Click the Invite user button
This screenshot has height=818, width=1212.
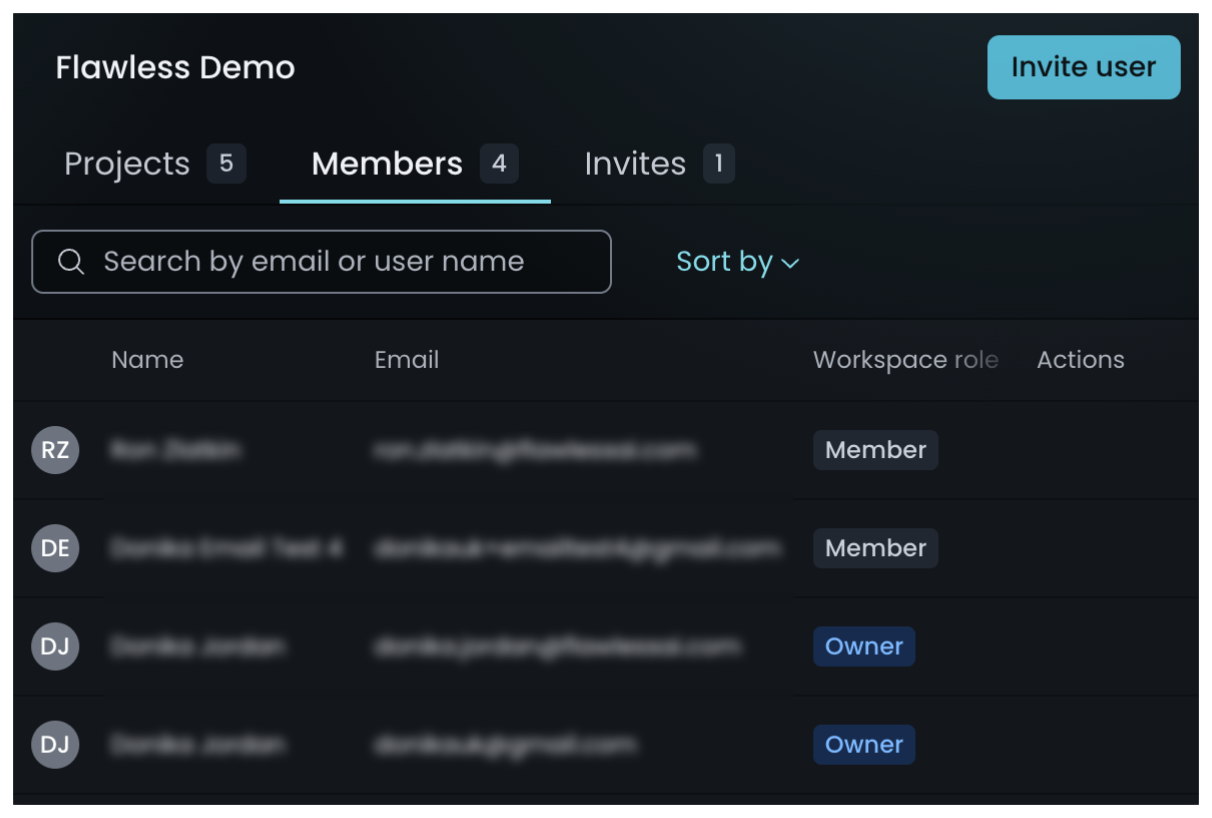coord(1083,67)
